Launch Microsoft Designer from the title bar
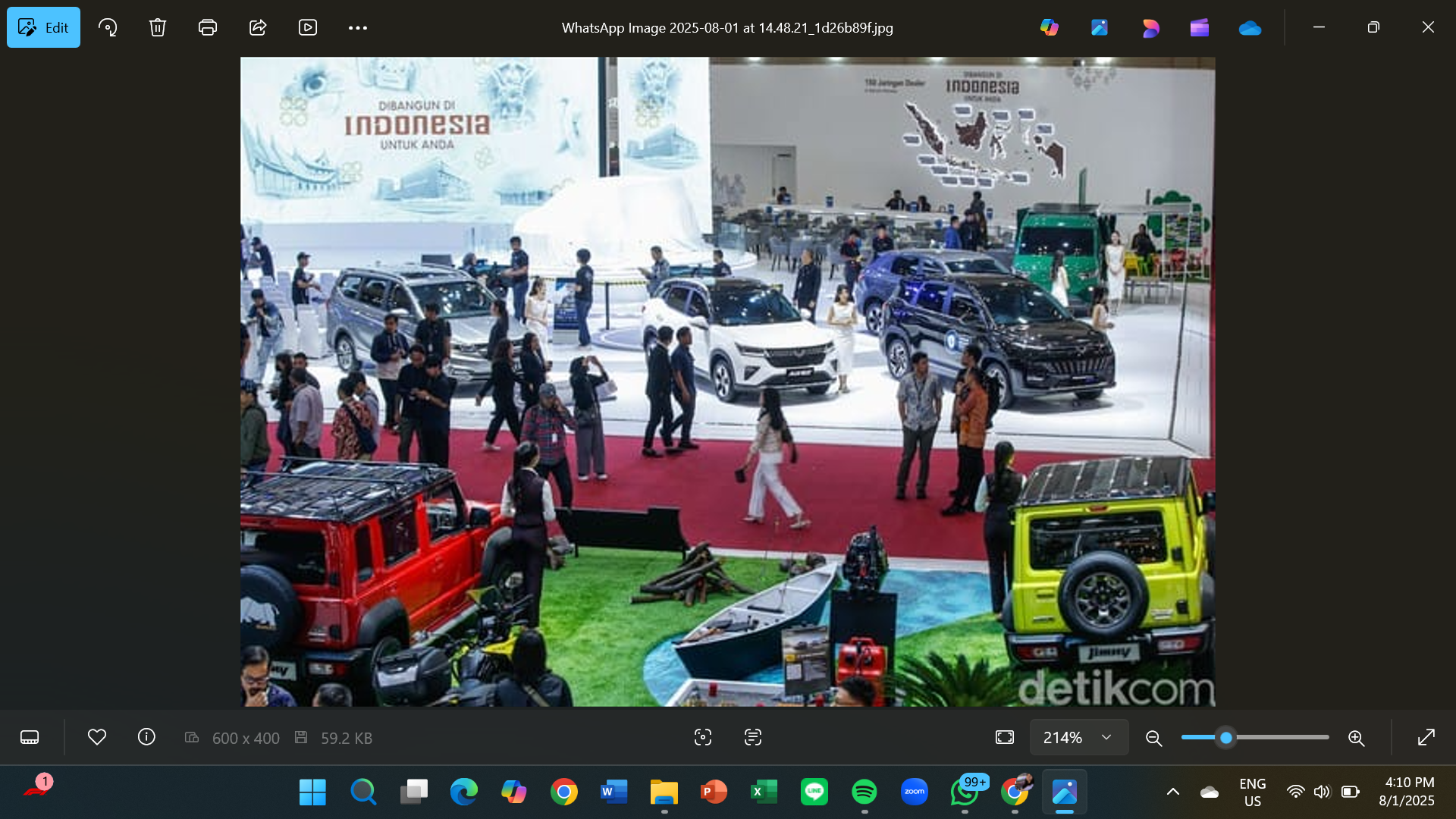 [x=1100, y=27]
